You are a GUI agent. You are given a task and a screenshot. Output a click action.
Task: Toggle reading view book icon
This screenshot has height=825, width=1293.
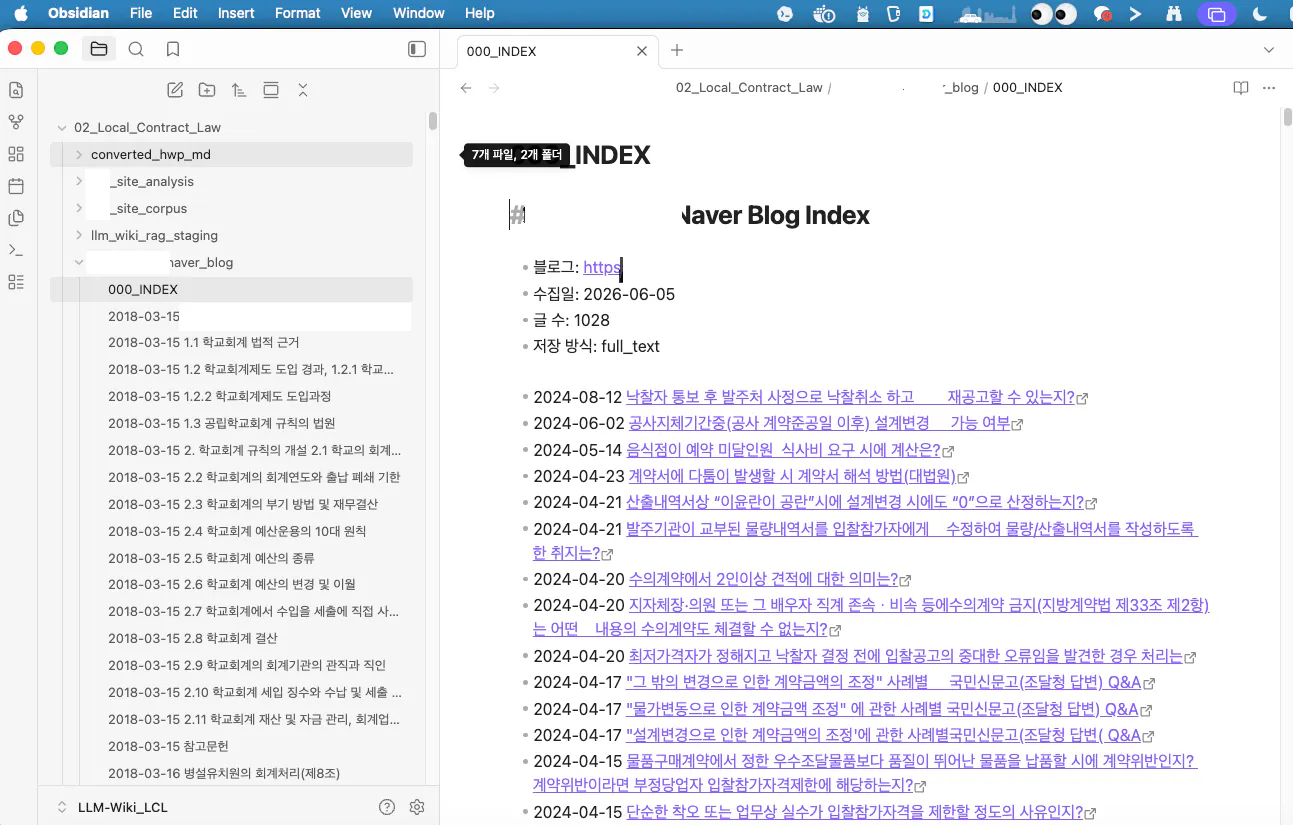pyautogui.click(x=1241, y=88)
